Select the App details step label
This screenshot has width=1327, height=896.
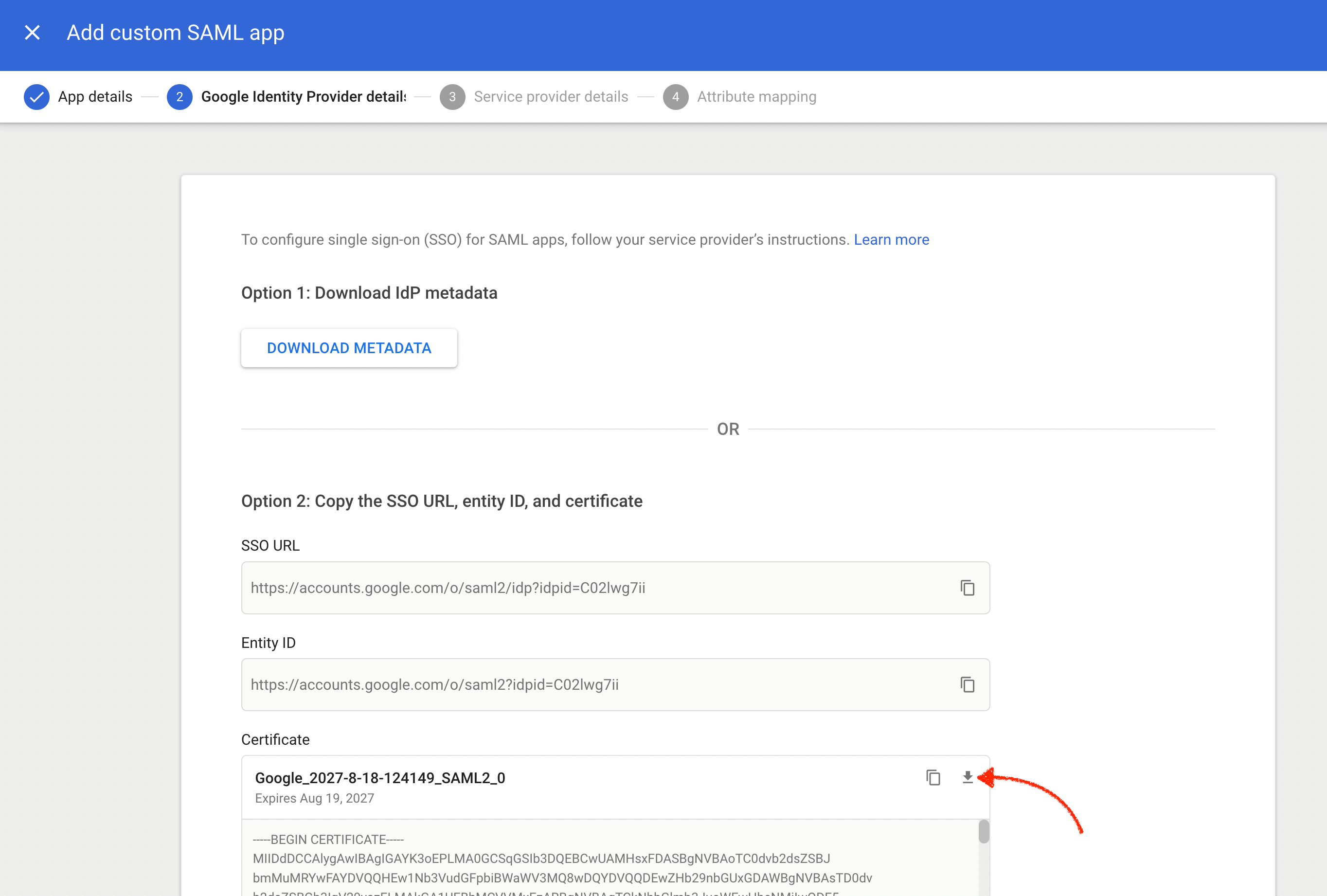(x=95, y=96)
